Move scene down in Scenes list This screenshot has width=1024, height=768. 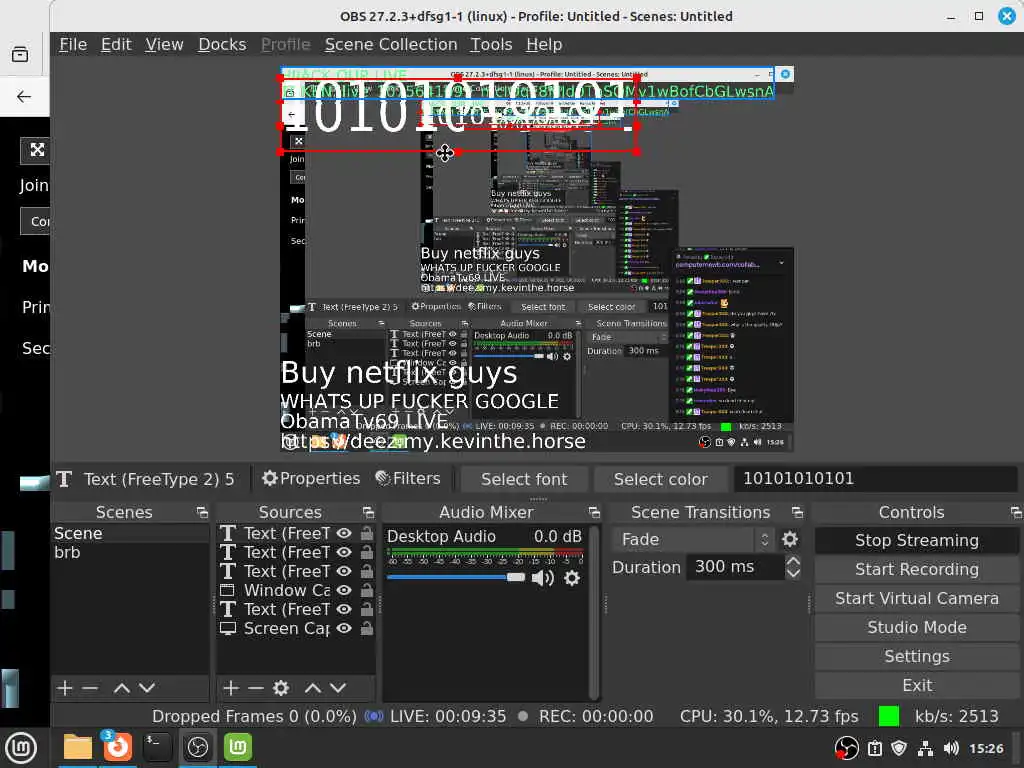tap(147, 688)
